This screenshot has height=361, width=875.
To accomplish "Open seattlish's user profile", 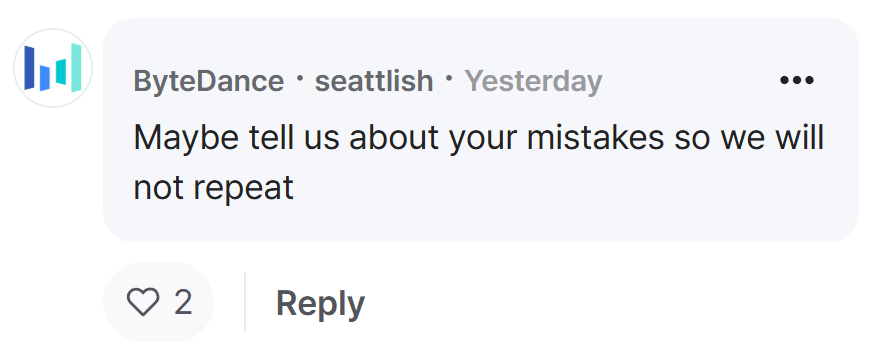I will coord(374,81).
